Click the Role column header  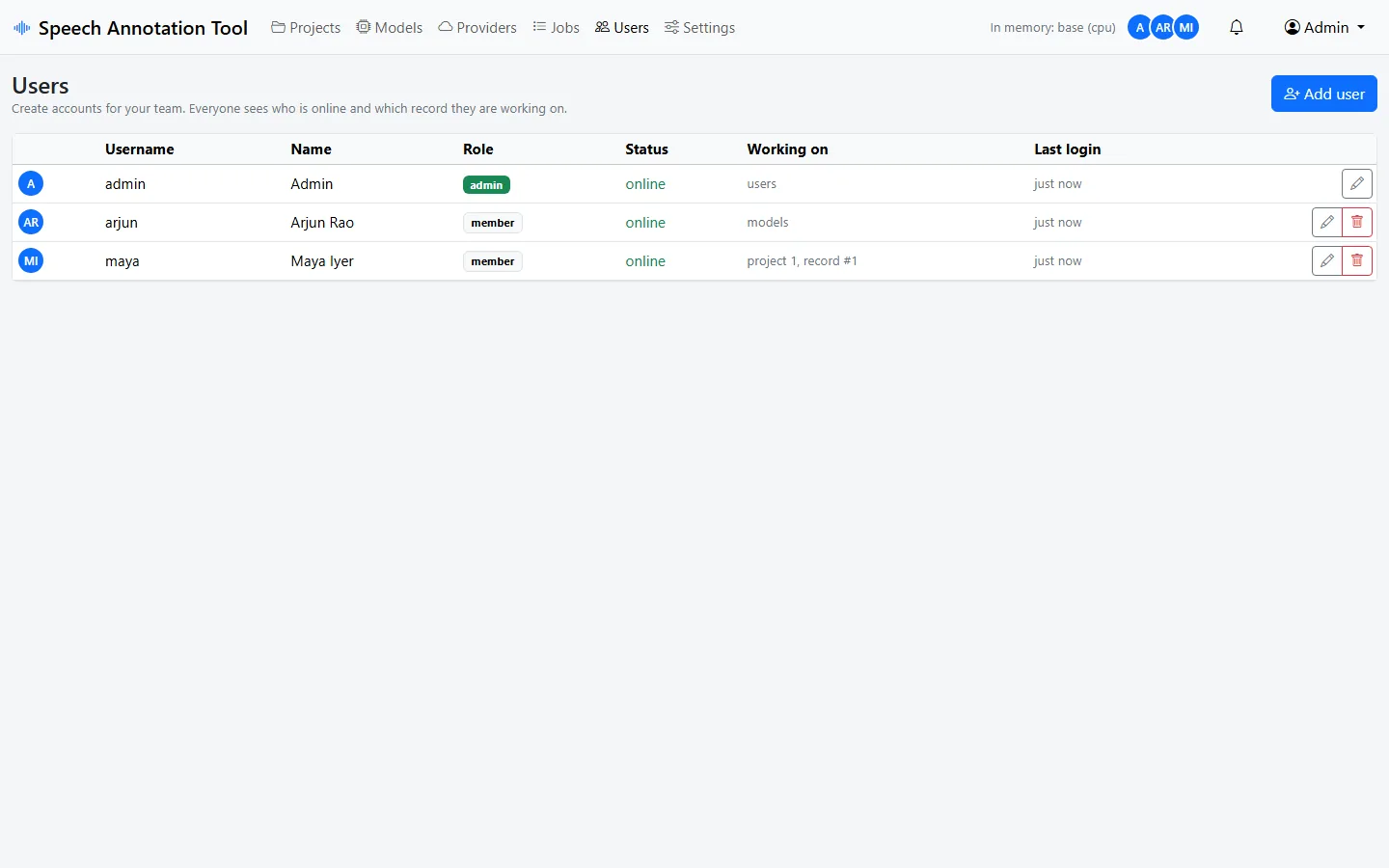coord(478,149)
